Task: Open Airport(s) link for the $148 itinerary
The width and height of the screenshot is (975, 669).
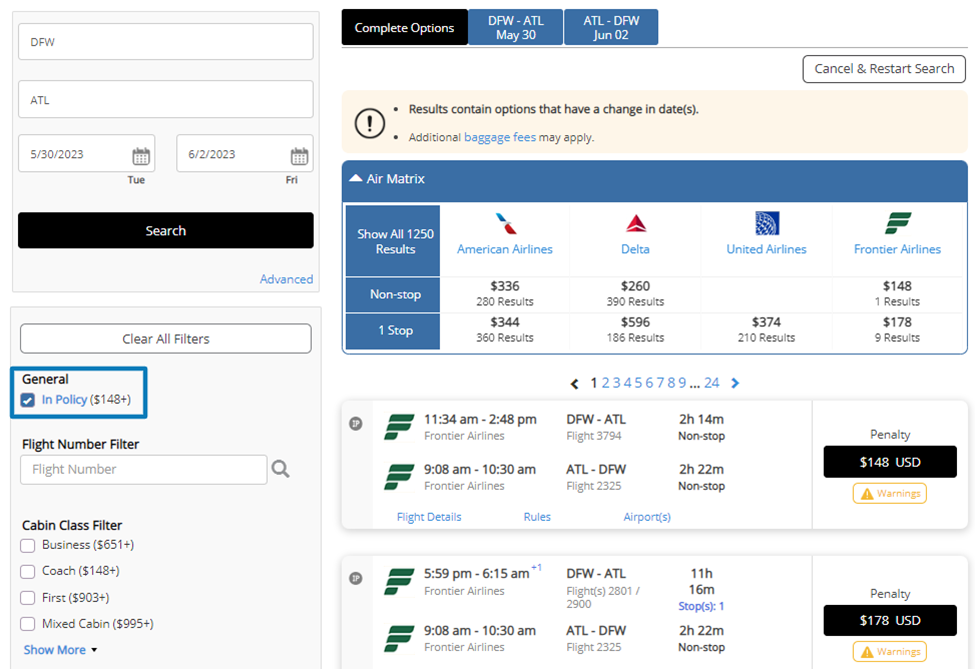Action: coord(647,517)
